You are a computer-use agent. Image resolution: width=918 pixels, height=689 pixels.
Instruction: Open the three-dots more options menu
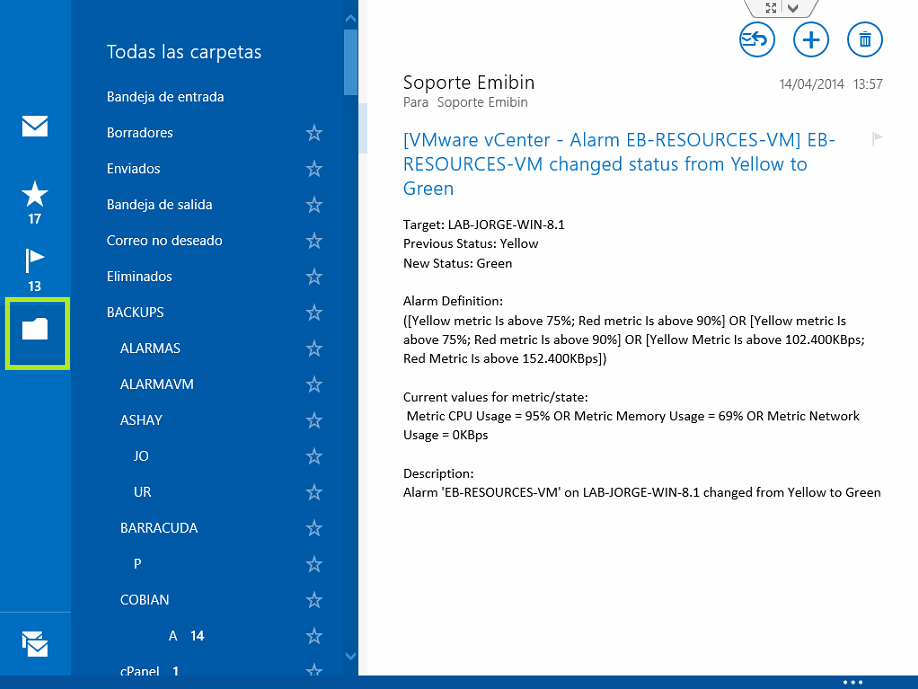(x=852, y=682)
